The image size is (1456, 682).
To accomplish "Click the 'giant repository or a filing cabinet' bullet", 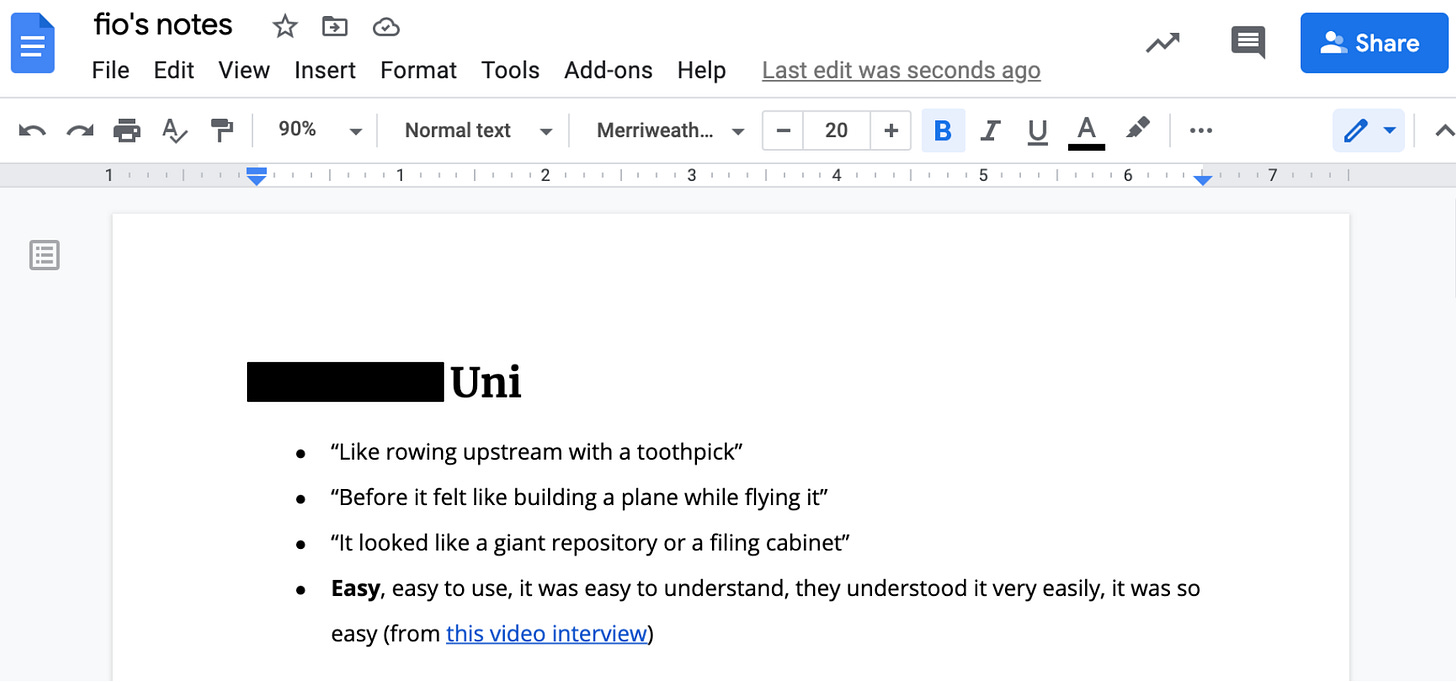I will 591,543.
